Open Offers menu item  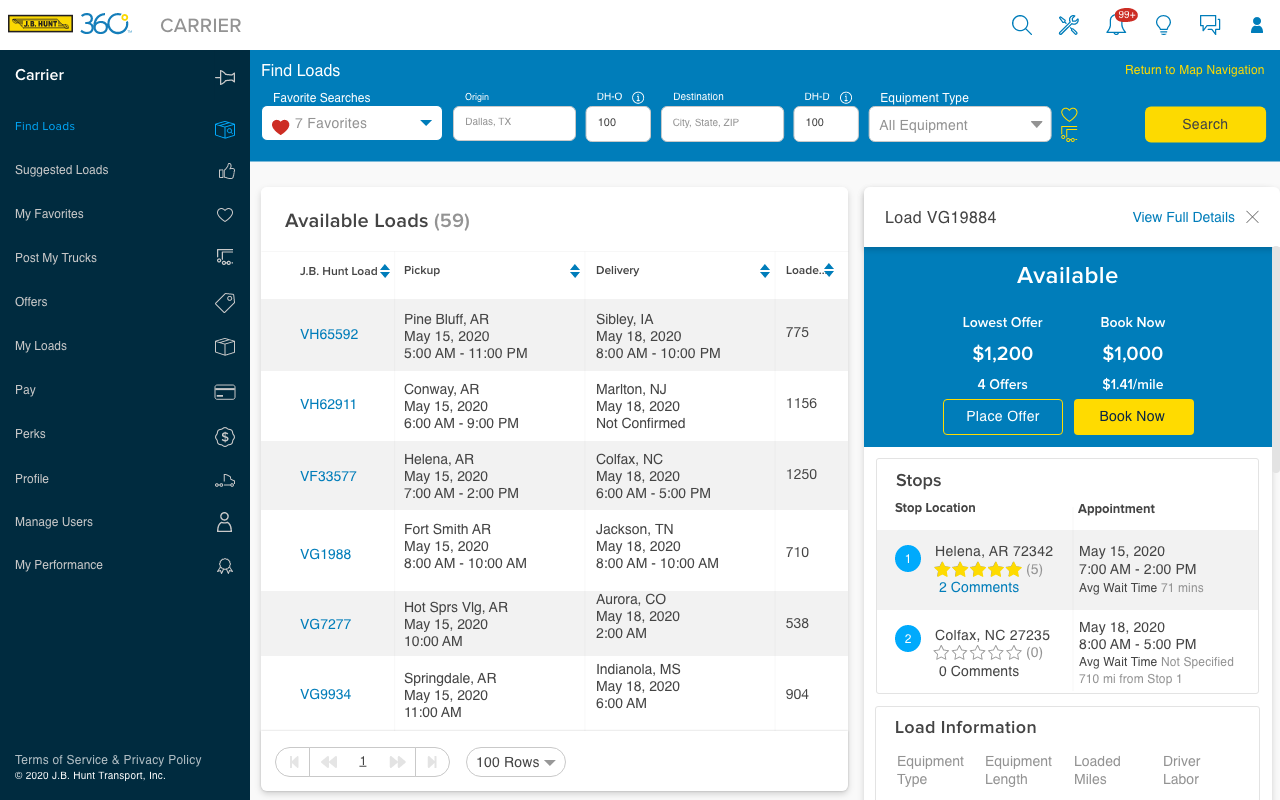pos(31,302)
